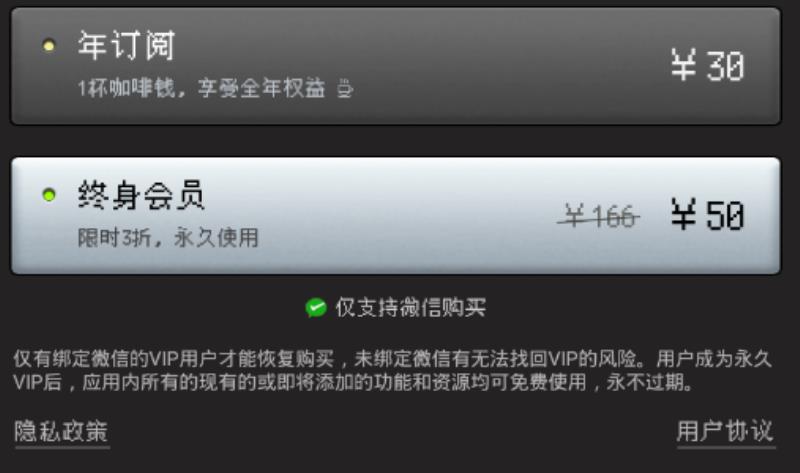
Task: Choose the 年订阅 yearly subscription card
Action: pos(396,66)
